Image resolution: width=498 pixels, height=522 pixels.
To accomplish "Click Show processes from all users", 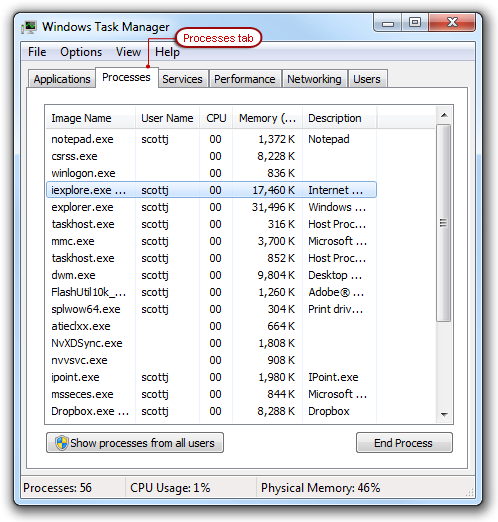I will click(135, 443).
